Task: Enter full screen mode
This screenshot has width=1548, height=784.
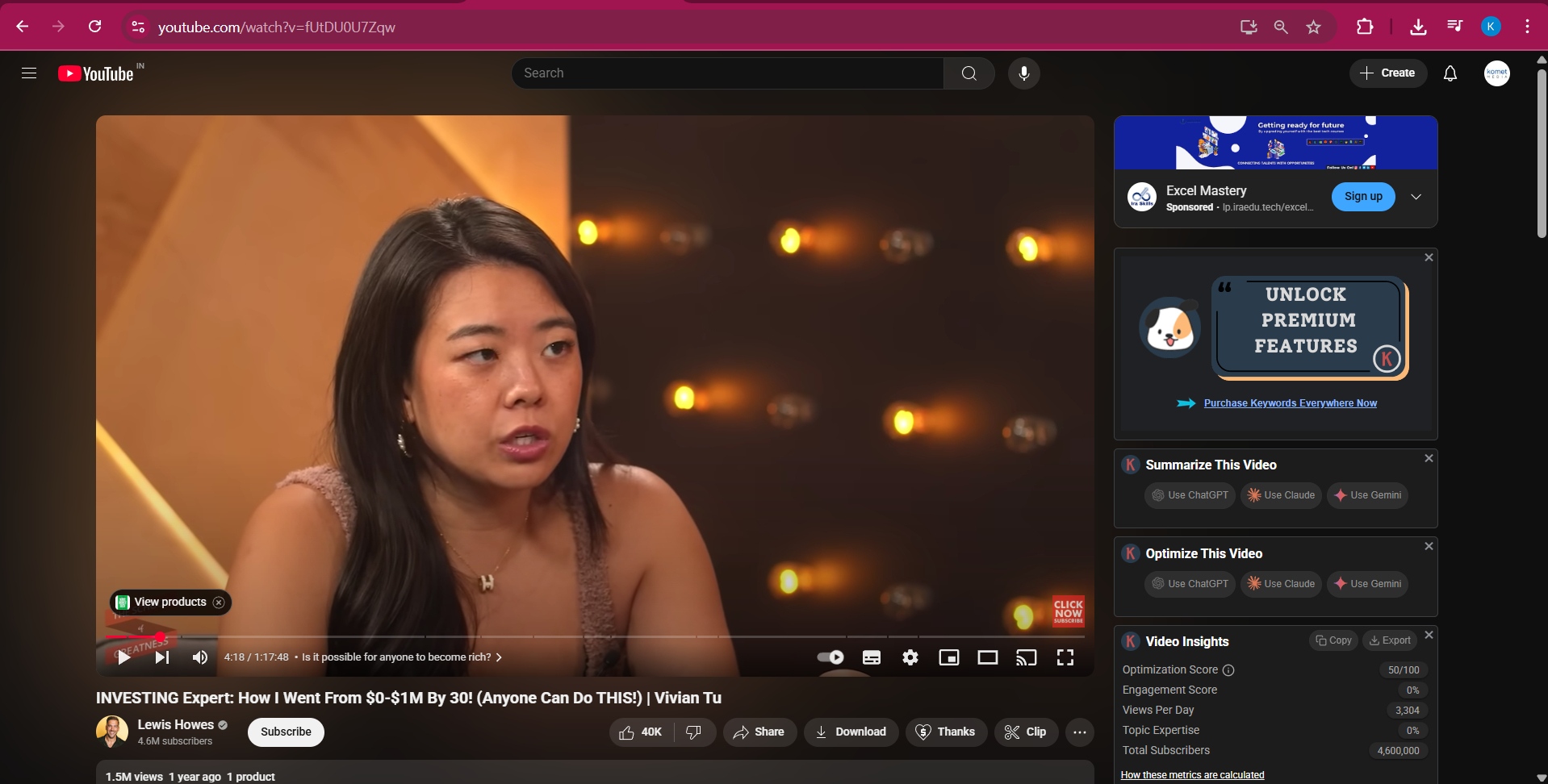Action: (1065, 657)
